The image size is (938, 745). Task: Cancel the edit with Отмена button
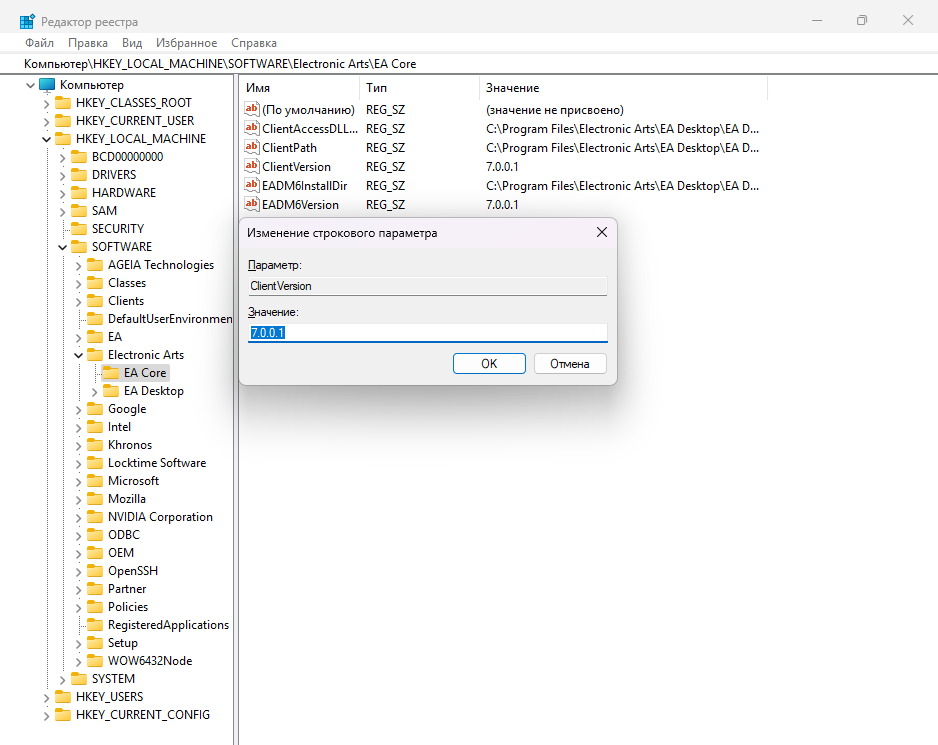(x=570, y=363)
